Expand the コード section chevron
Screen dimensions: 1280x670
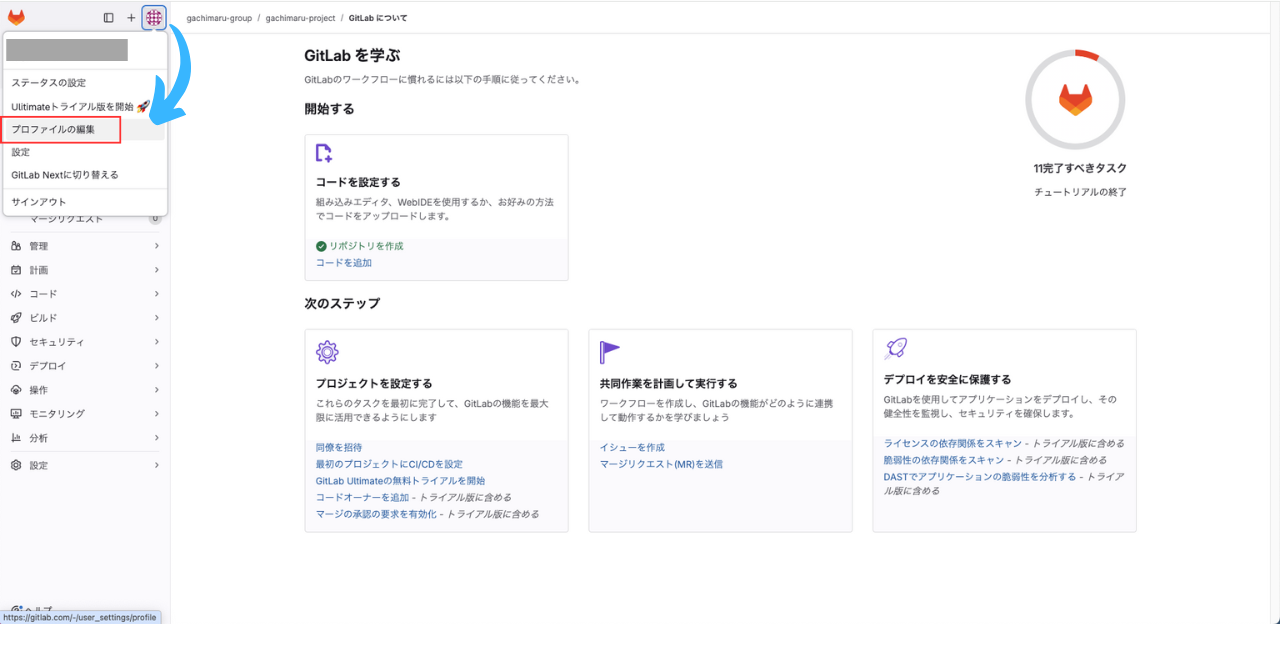click(x=157, y=294)
